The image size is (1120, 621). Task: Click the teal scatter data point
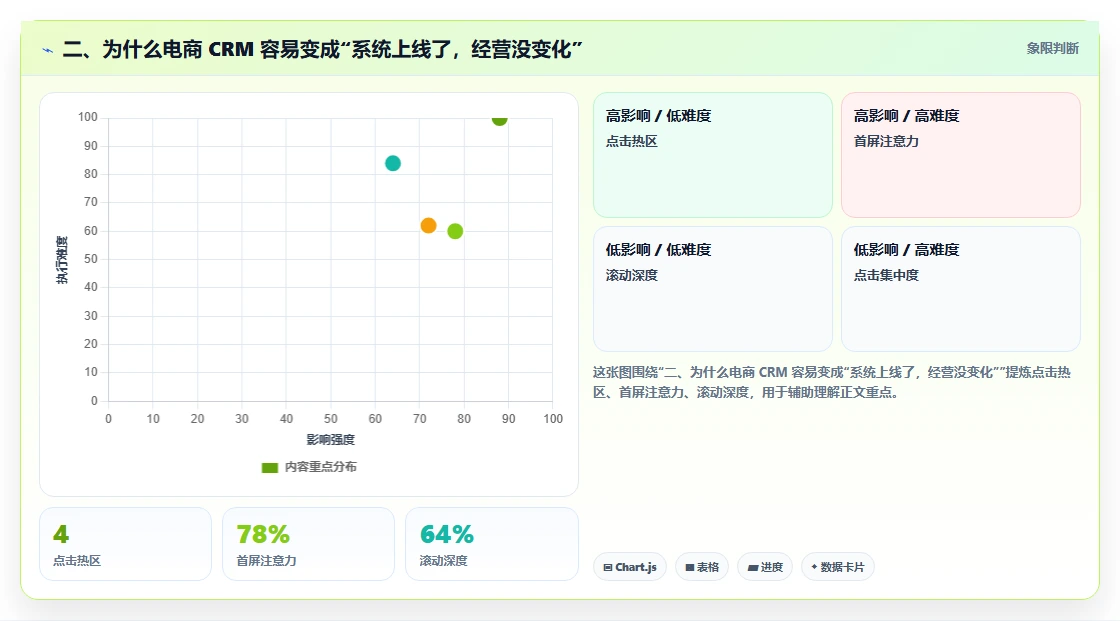coord(393,164)
